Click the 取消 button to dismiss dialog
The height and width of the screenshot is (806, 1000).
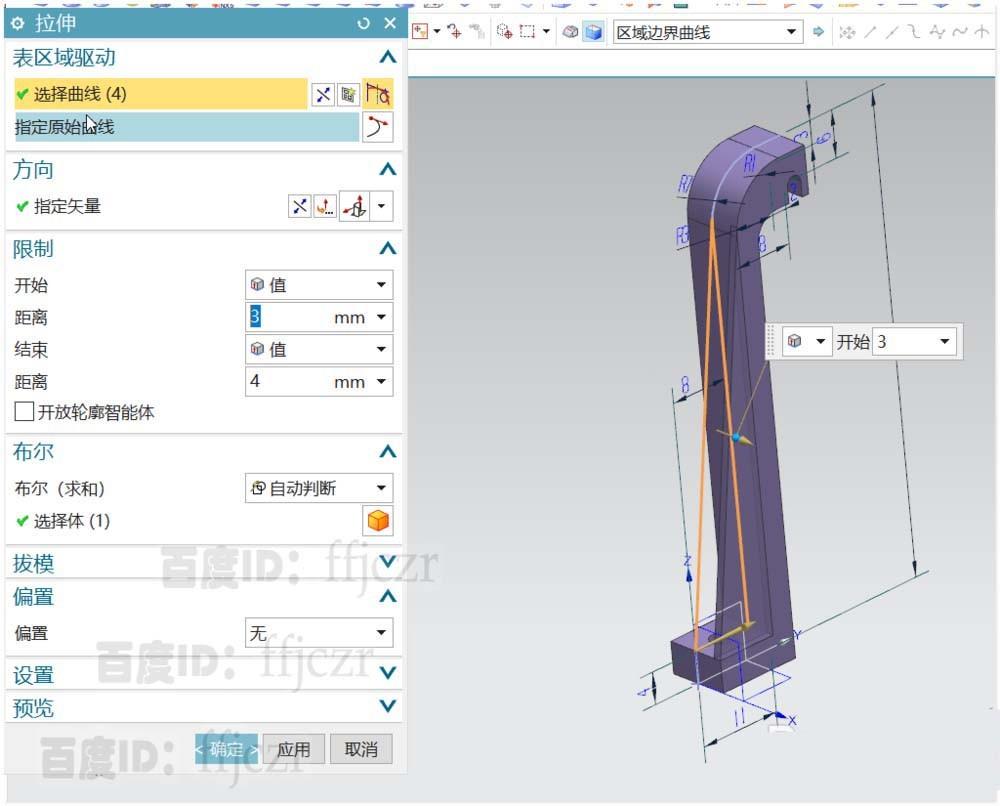pos(361,748)
